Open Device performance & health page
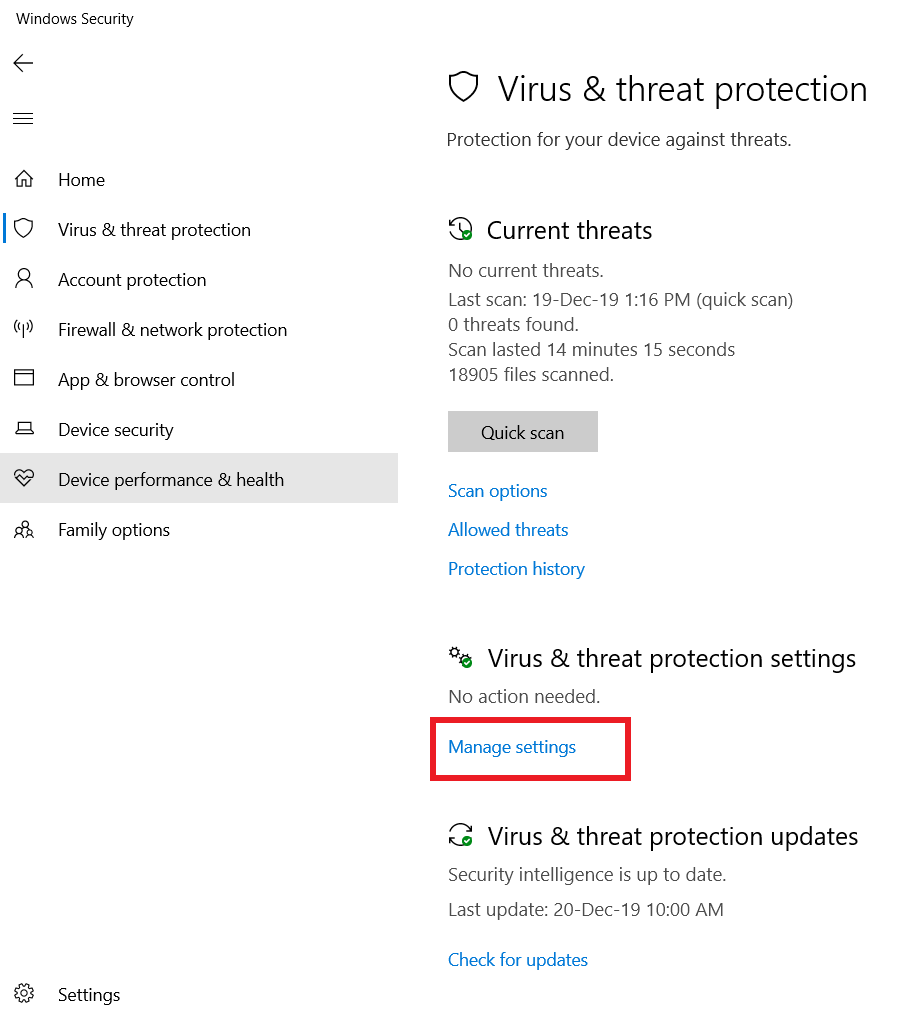Screen dimensions: 918x1012 199,478
